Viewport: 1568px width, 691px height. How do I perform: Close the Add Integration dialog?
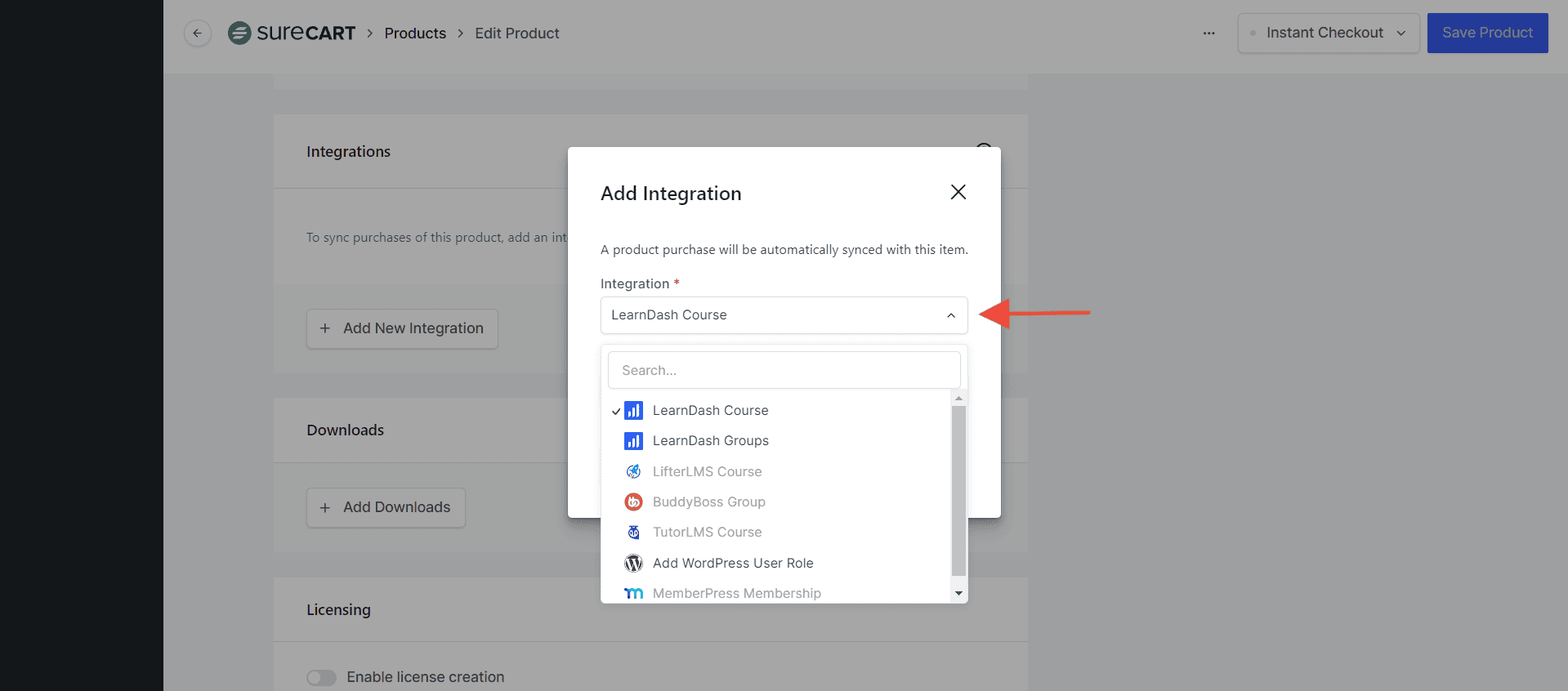click(x=958, y=192)
